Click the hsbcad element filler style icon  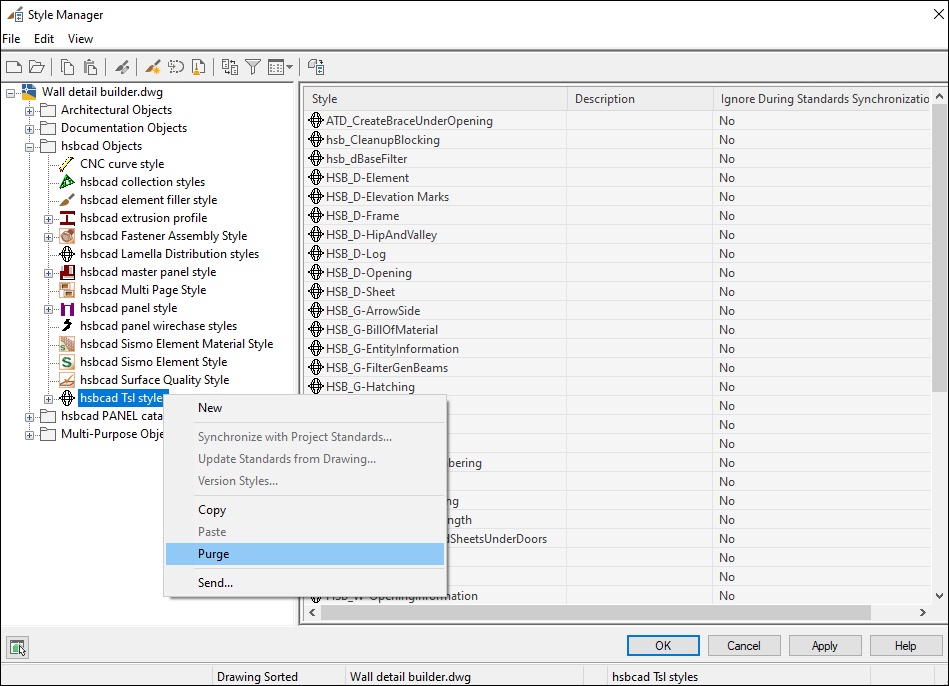pos(67,200)
